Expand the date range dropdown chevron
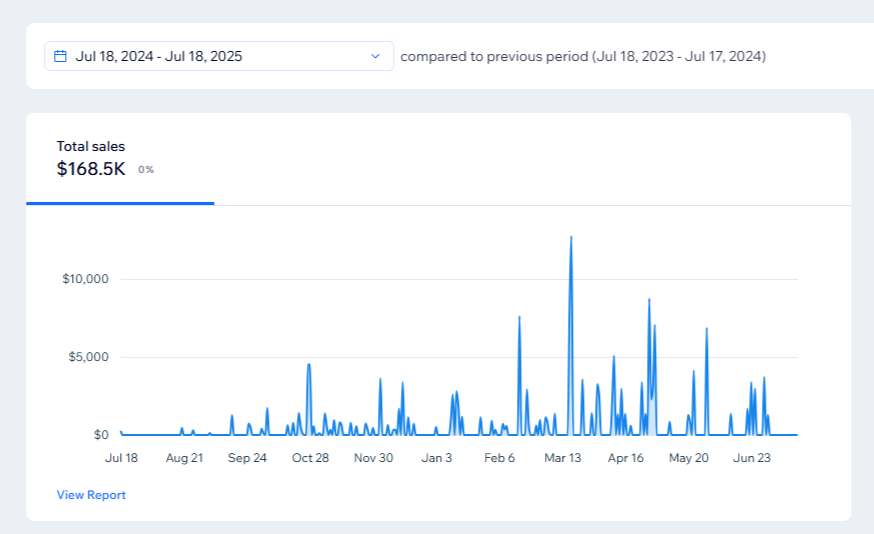 (x=375, y=56)
